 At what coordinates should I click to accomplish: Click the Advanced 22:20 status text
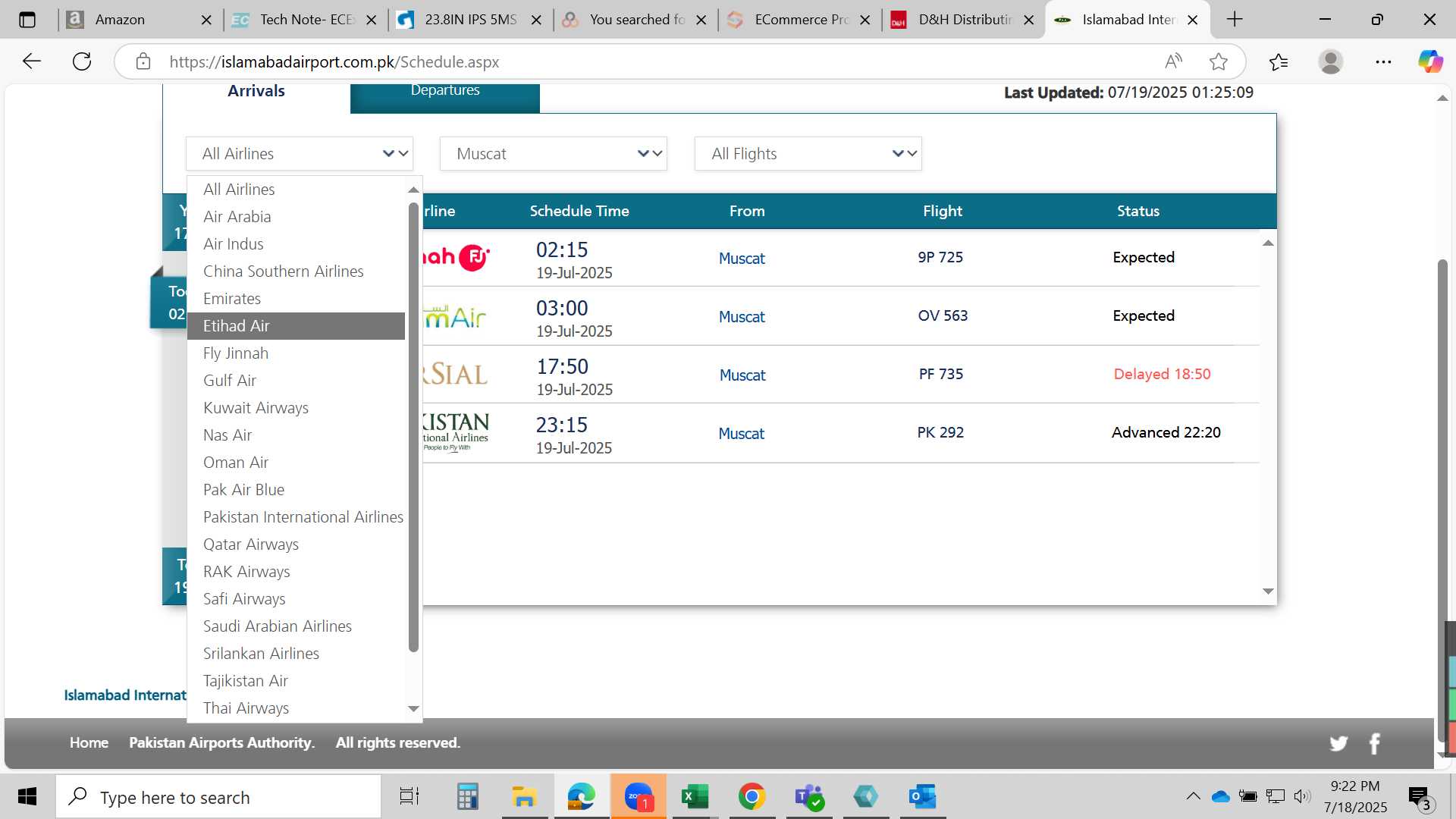point(1166,432)
